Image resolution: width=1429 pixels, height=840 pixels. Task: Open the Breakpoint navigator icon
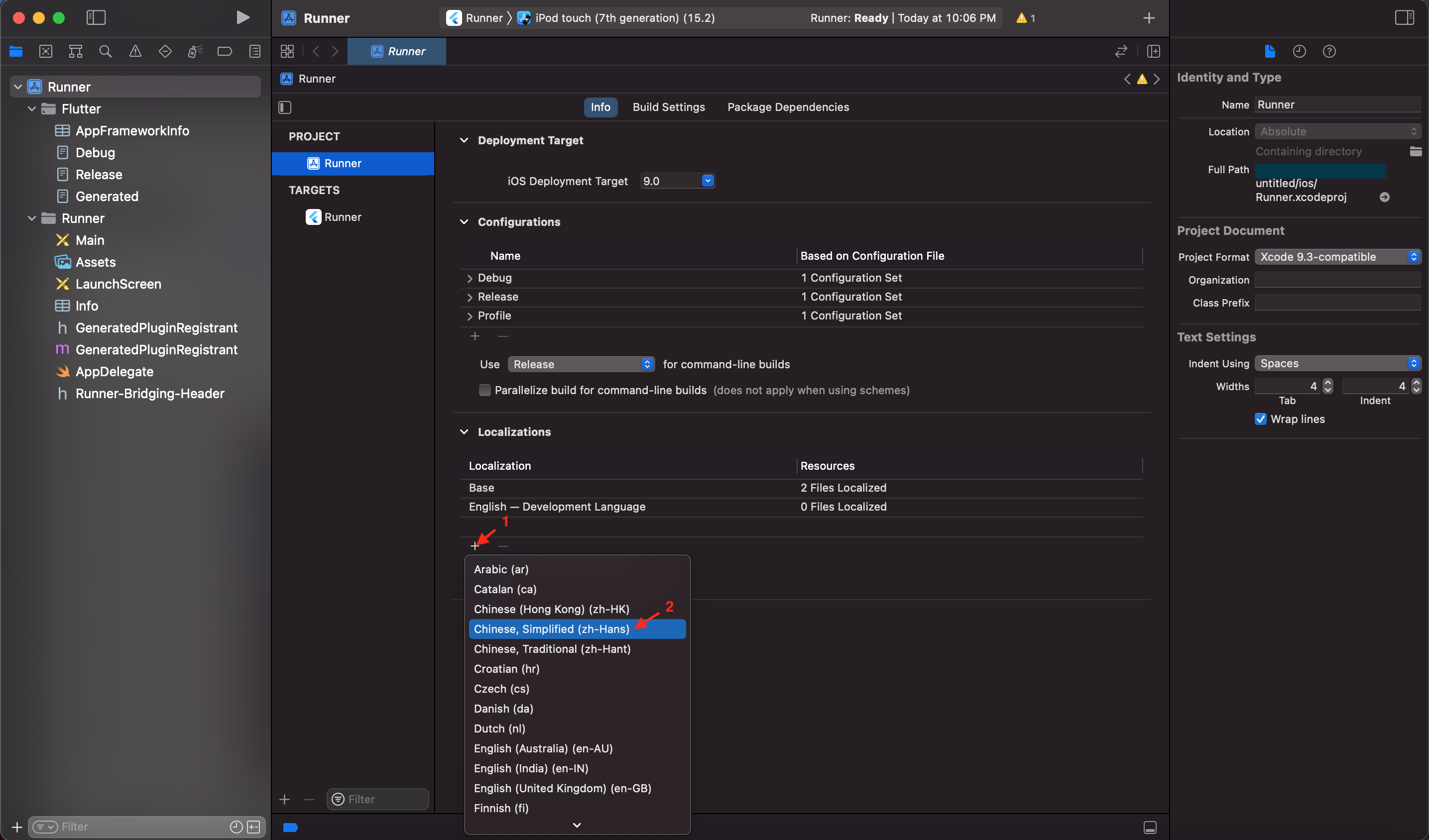pyautogui.click(x=225, y=52)
